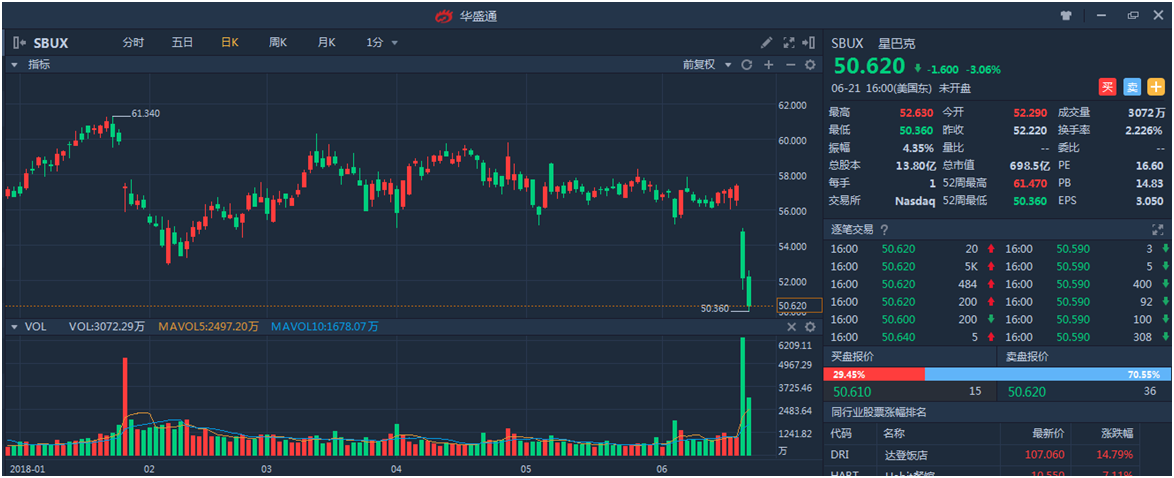The height and width of the screenshot is (478, 1174).
Task: Open chart settings gear in 指标 bar
Action: click(x=810, y=65)
